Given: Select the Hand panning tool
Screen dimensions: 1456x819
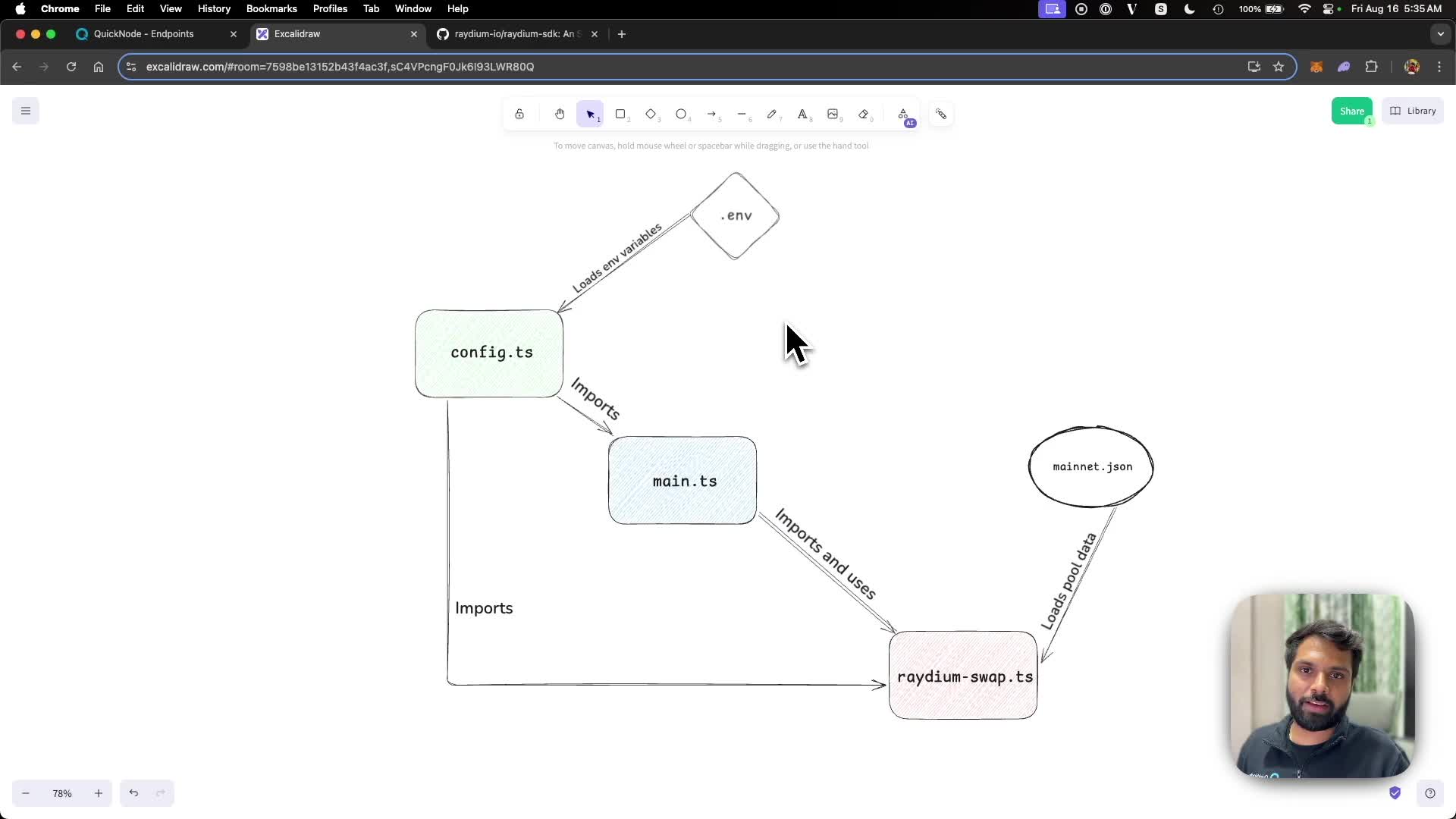Looking at the screenshot, I should 560,114.
